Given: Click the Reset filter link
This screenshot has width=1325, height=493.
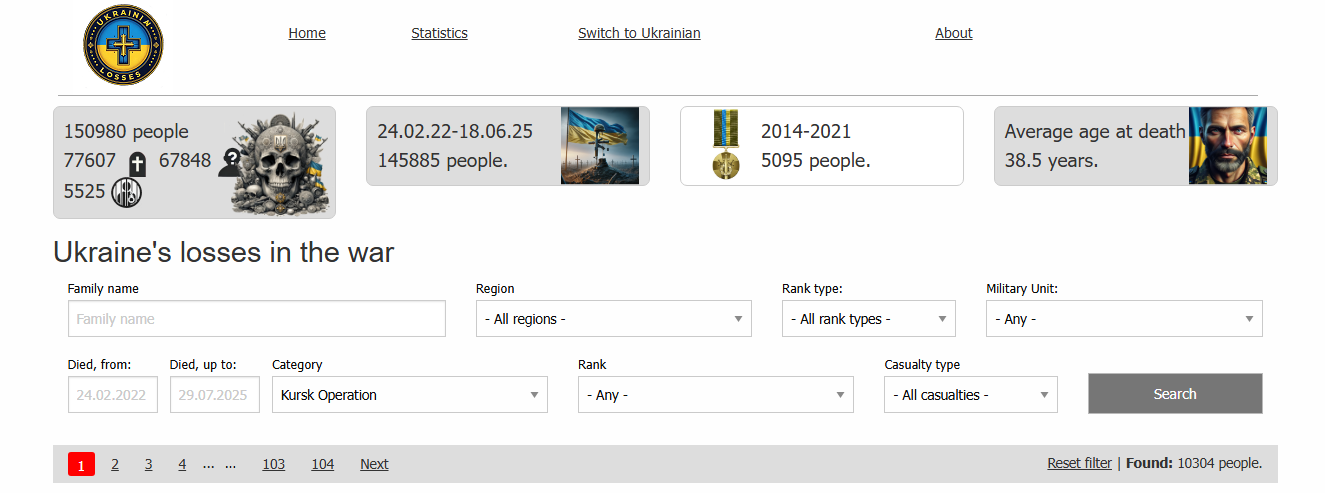Looking at the screenshot, I should pos(1079,463).
